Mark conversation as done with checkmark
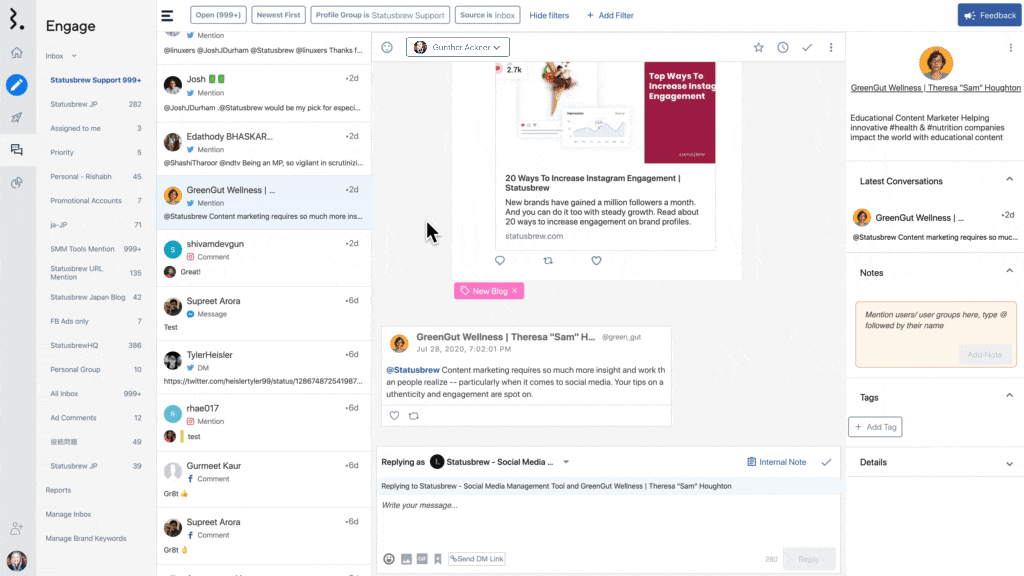 coord(807,47)
